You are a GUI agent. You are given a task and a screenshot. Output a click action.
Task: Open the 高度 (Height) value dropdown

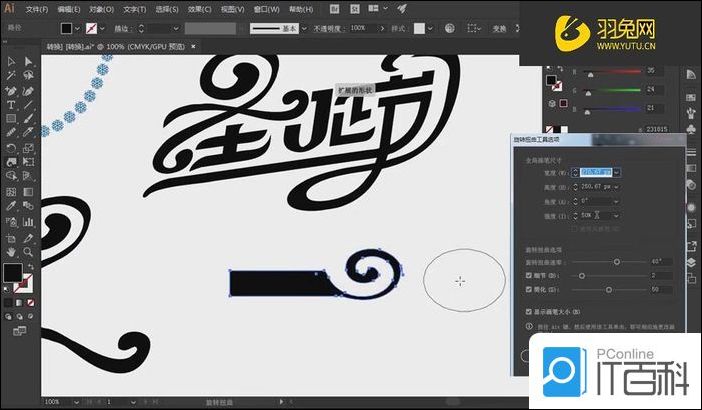pos(616,187)
